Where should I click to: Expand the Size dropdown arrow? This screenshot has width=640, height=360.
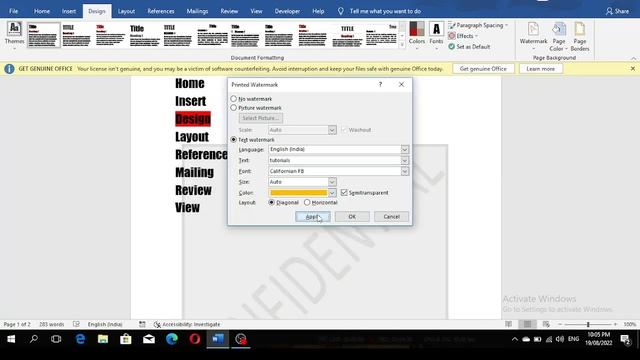click(332, 182)
